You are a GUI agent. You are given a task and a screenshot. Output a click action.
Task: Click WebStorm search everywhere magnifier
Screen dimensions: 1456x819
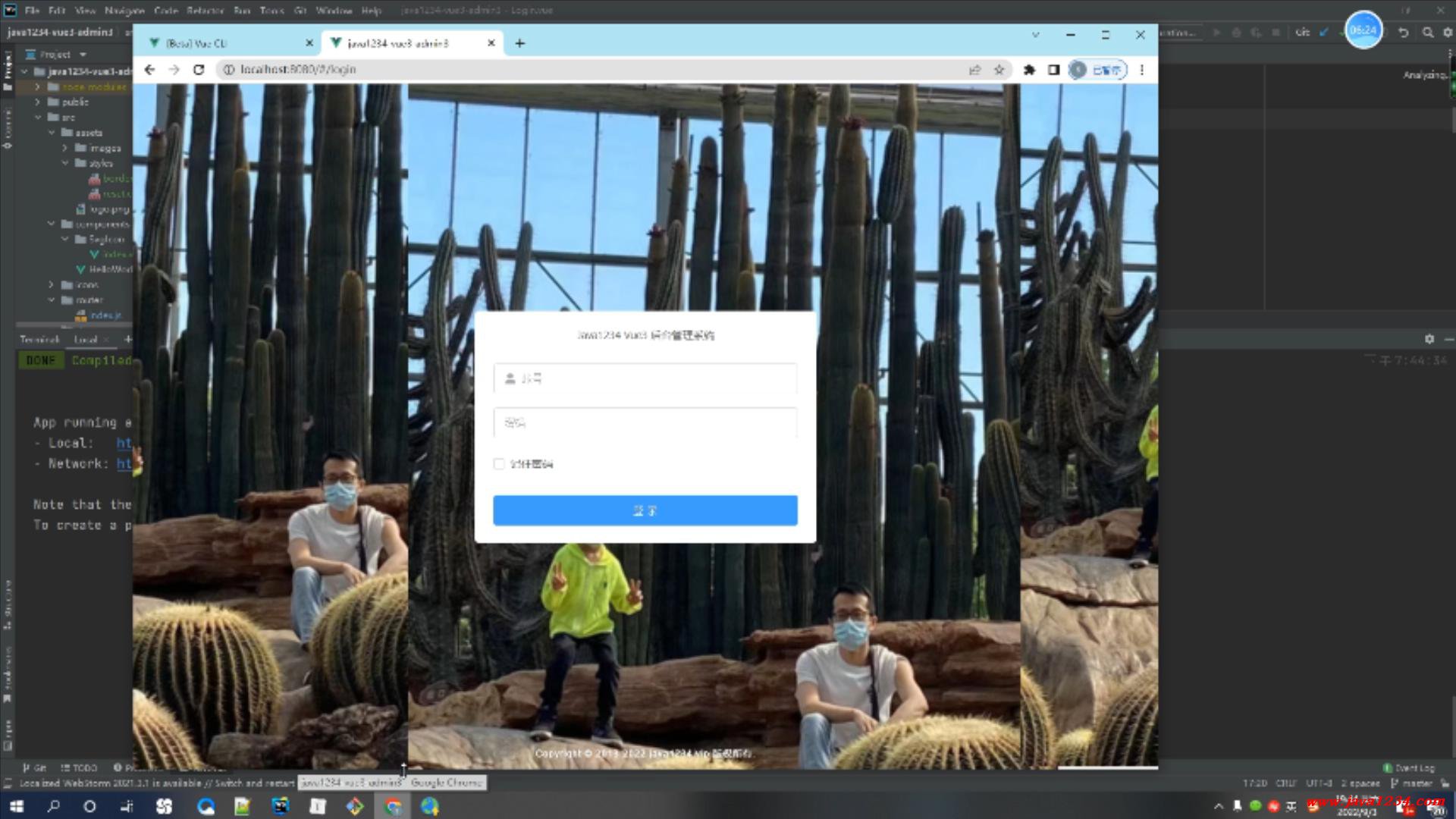(1428, 33)
